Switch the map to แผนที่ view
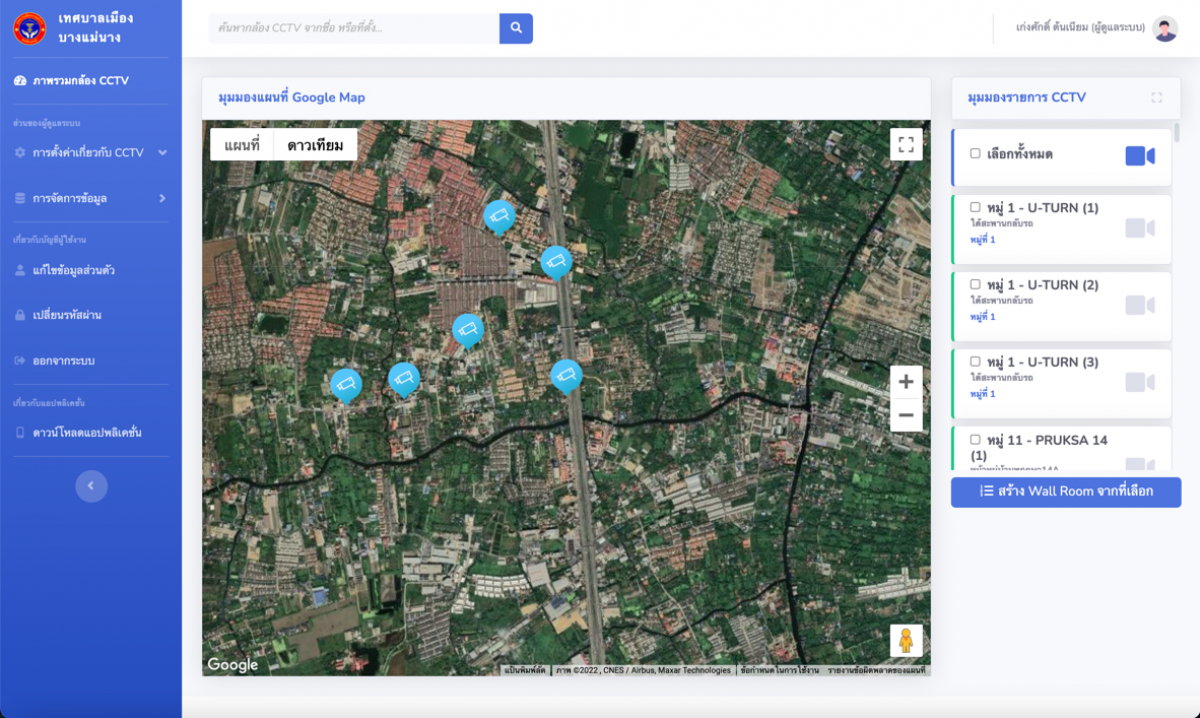This screenshot has height=718, width=1200. coord(242,145)
